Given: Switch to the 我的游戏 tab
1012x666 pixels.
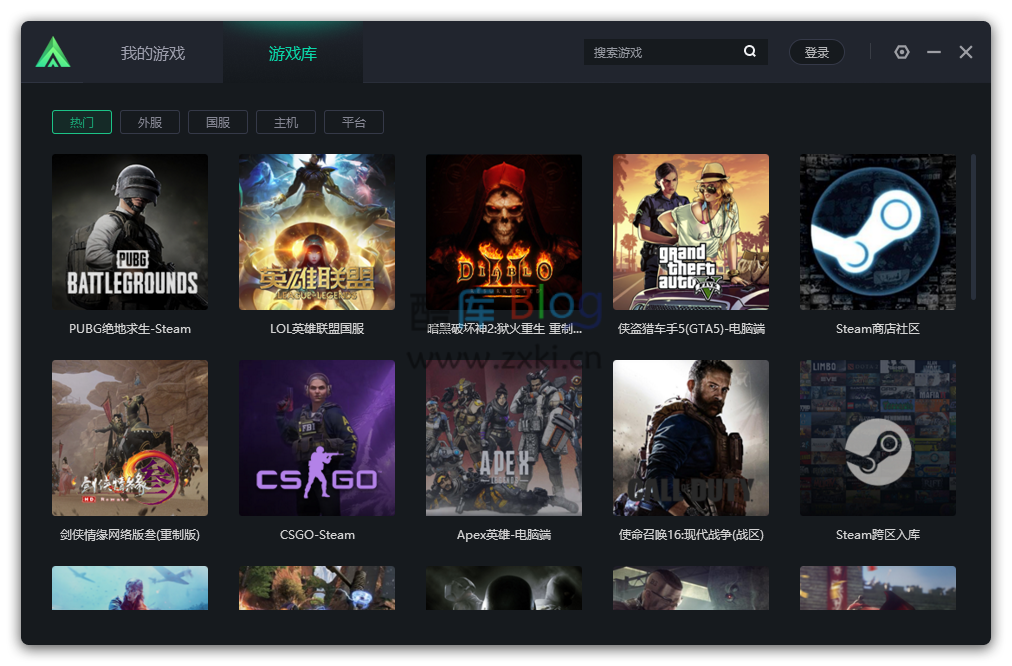Looking at the screenshot, I should (x=153, y=53).
